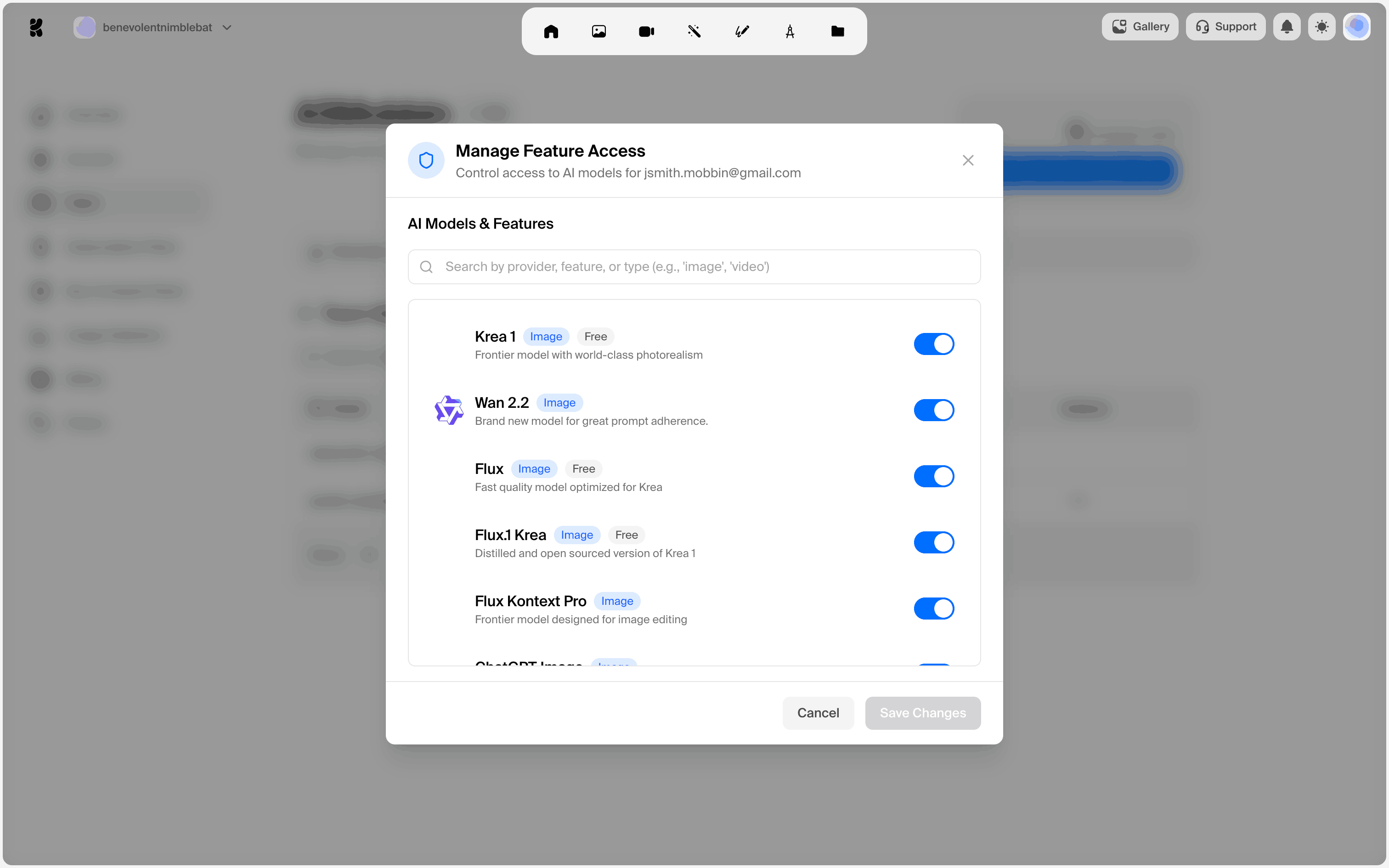The width and height of the screenshot is (1389, 868).
Task: Open the Image tool icon in navigation
Action: point(599,32)
